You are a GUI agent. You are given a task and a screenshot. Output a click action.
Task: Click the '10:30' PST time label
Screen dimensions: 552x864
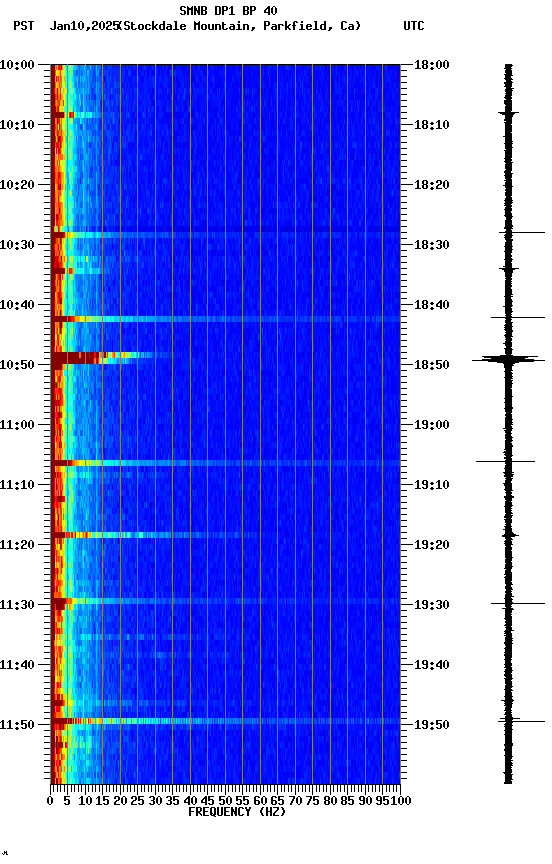17,245
